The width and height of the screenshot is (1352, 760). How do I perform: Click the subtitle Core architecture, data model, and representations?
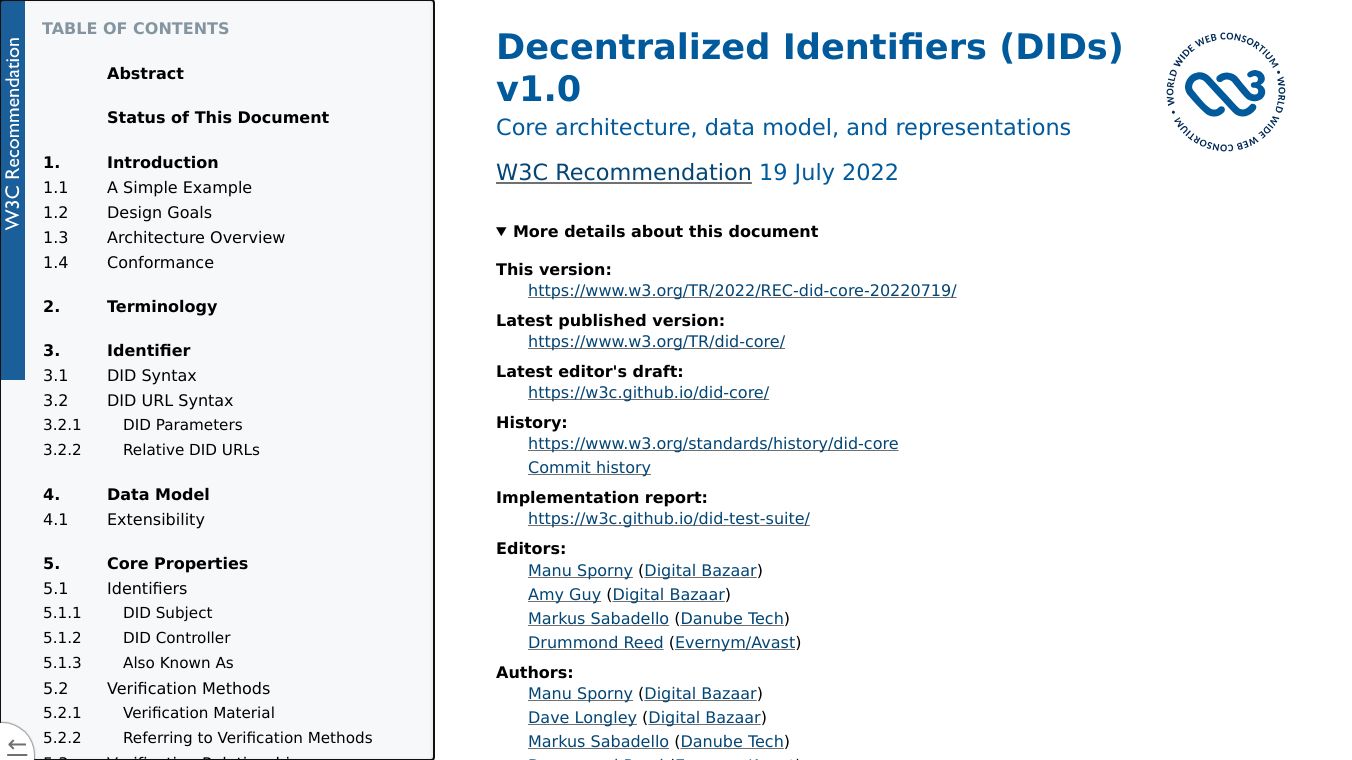click(783, 127)
